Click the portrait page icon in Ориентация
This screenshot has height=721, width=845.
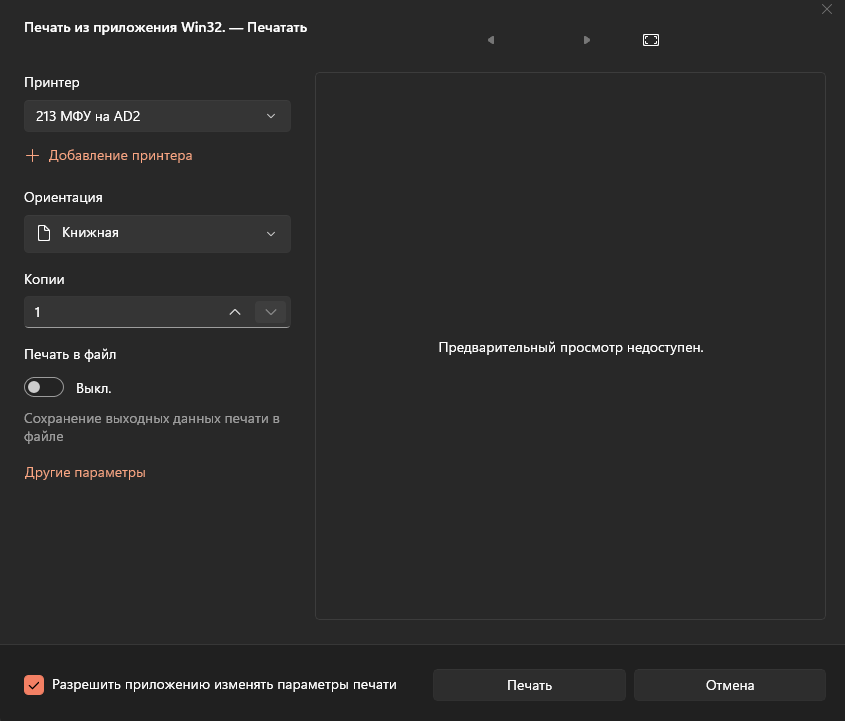coord(44,233)
